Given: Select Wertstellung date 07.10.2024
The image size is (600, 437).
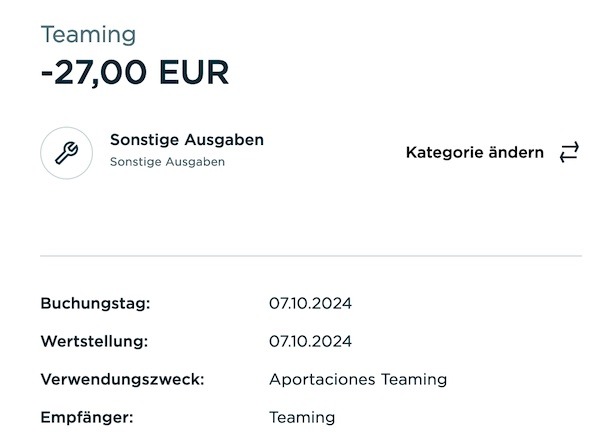Looking at the screenshot, I should pyautogui.click(x=310, y=341).
